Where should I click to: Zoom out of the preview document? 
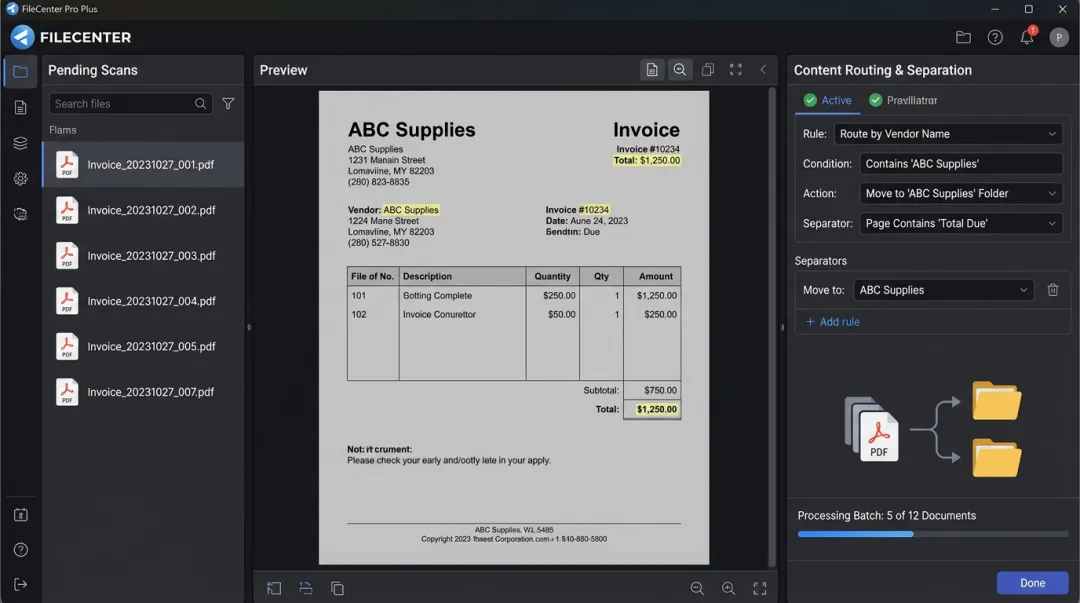[697, 589]
